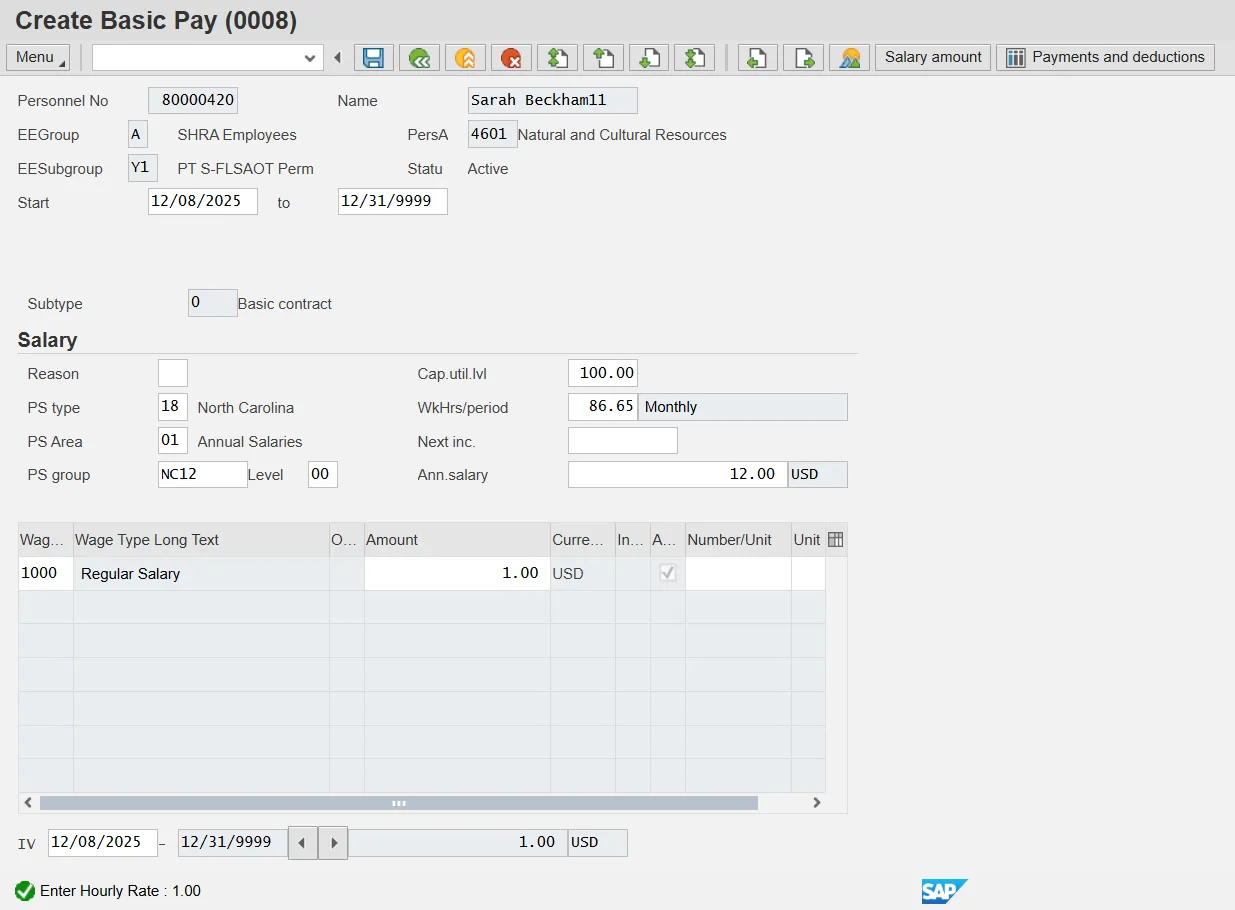The width and height of the screenshot is (1235, 910).
Task: Open the Menu button
Action: (x=38, y=58)
